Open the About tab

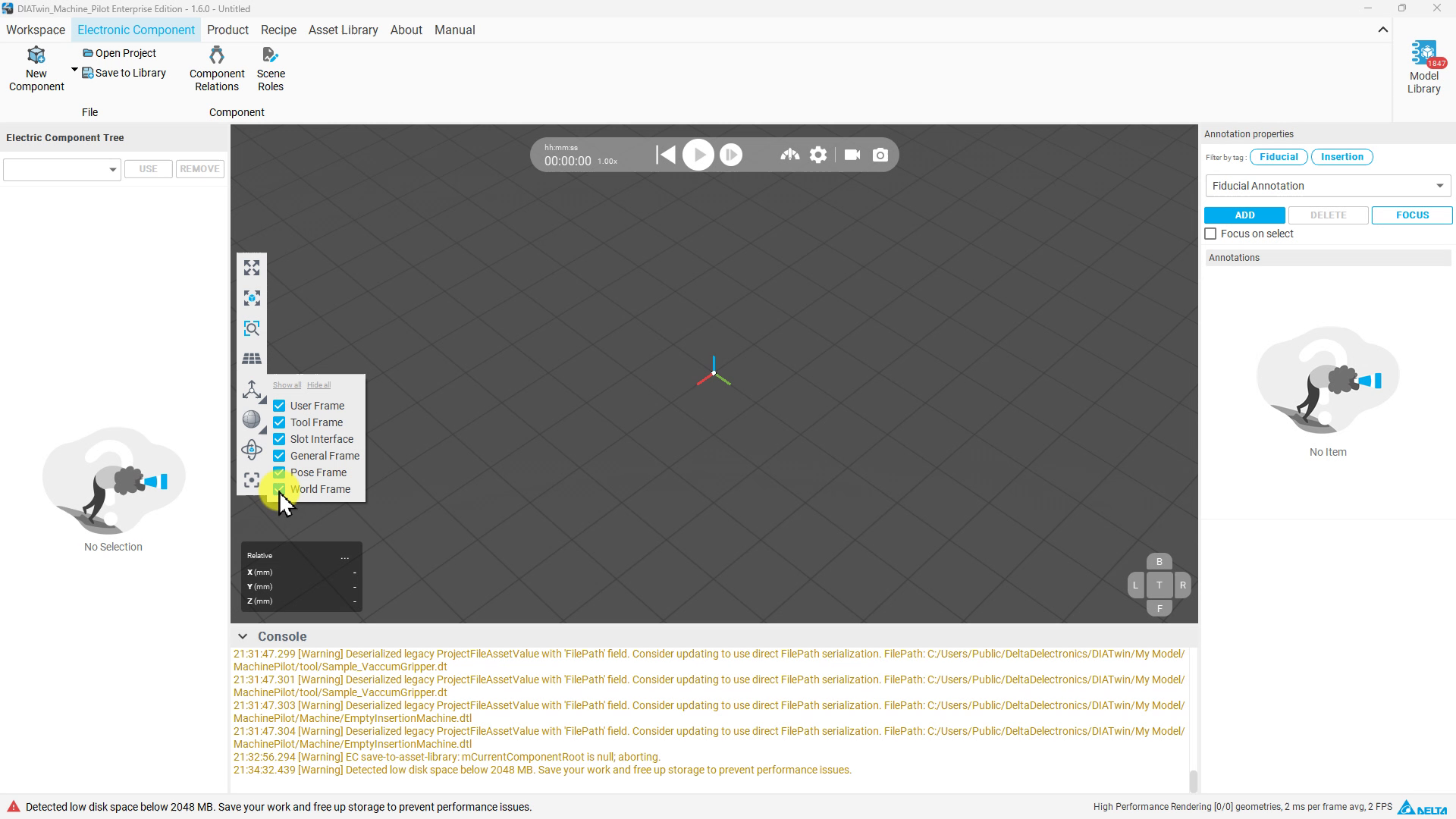(406, 30)
